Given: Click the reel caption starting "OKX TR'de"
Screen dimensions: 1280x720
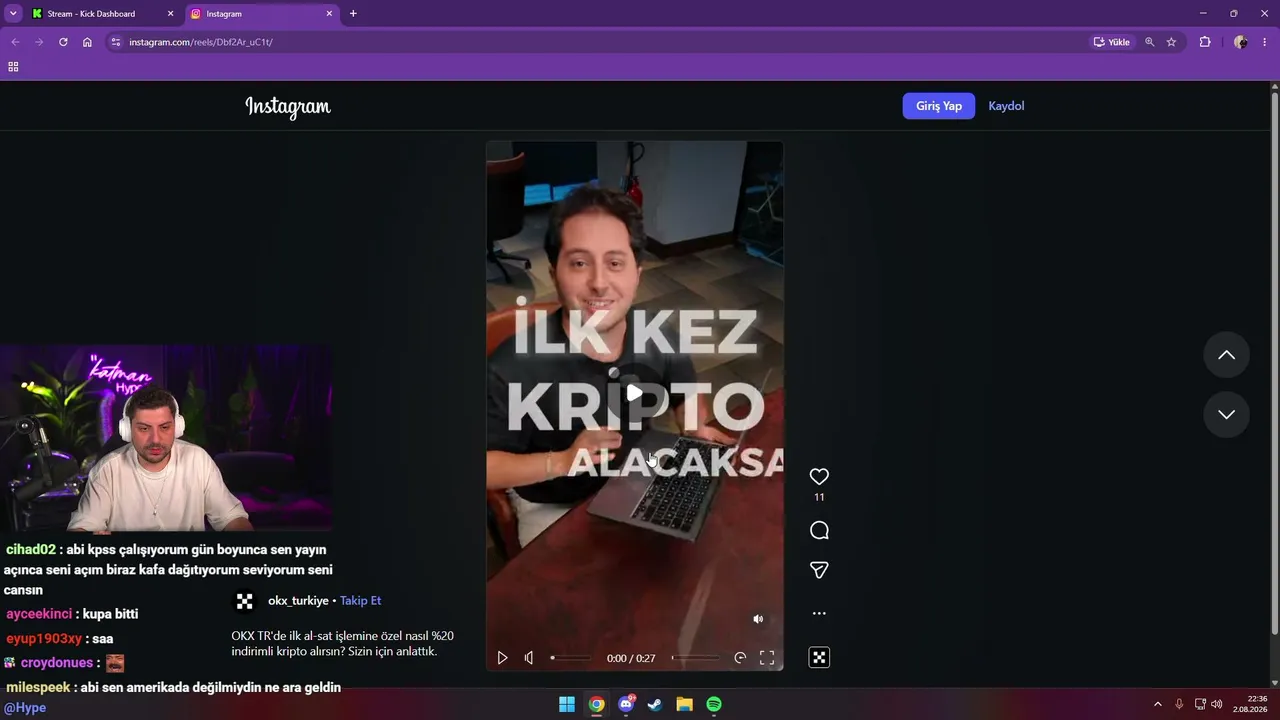Looking at the screenshot, I should pos(342,644).
